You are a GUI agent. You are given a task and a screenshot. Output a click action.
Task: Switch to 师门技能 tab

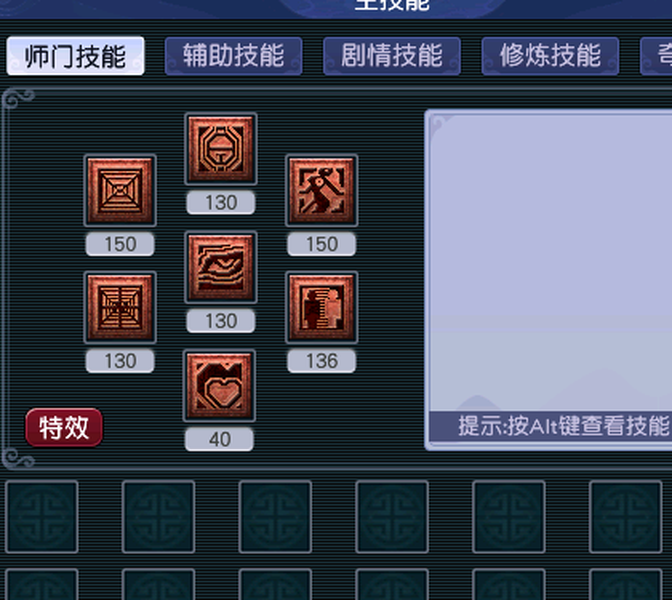pyautogui.click(x=75, y=56)
